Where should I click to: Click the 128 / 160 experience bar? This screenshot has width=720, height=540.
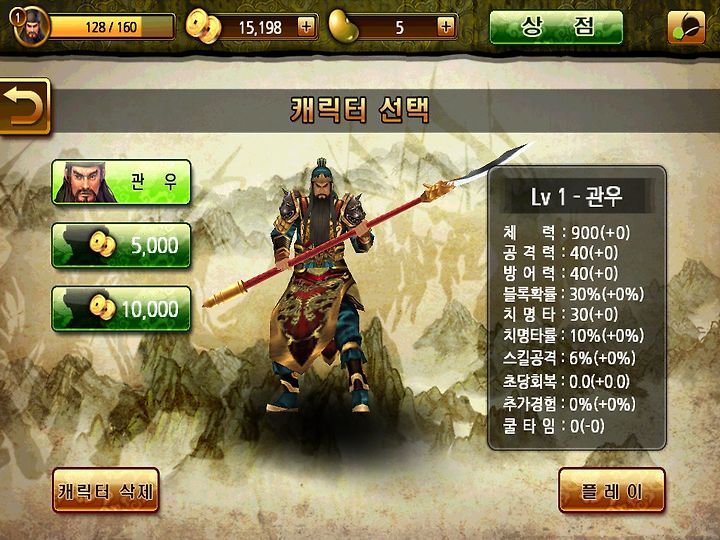[x=112, y=27]
